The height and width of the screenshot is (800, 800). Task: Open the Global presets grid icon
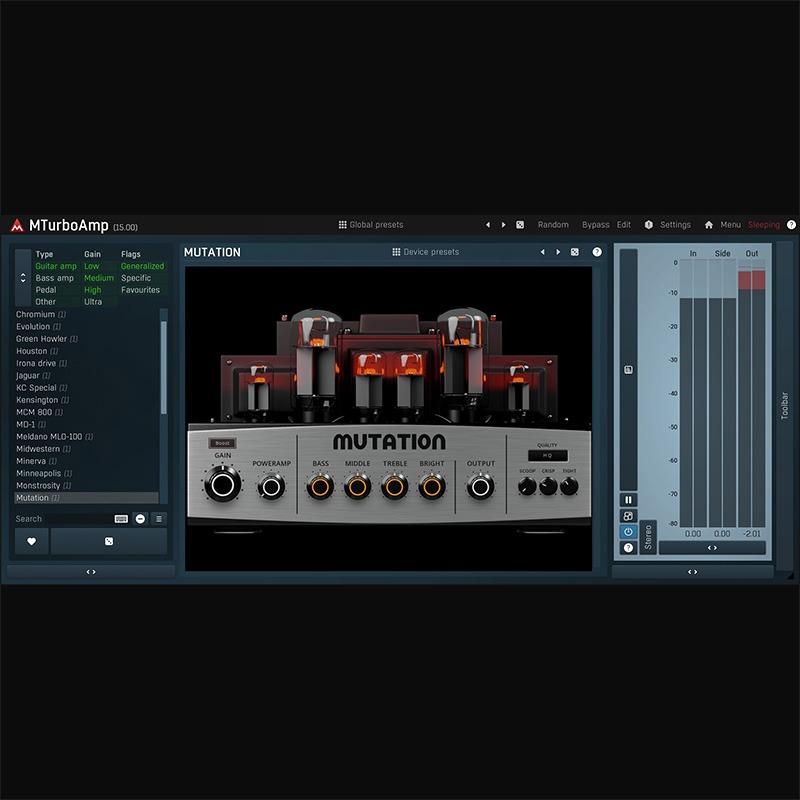click(x=342, y=224)
